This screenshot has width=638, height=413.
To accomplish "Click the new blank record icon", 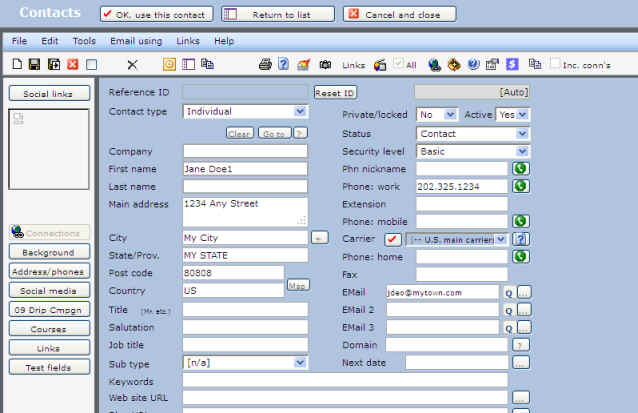I will (17, 64).
